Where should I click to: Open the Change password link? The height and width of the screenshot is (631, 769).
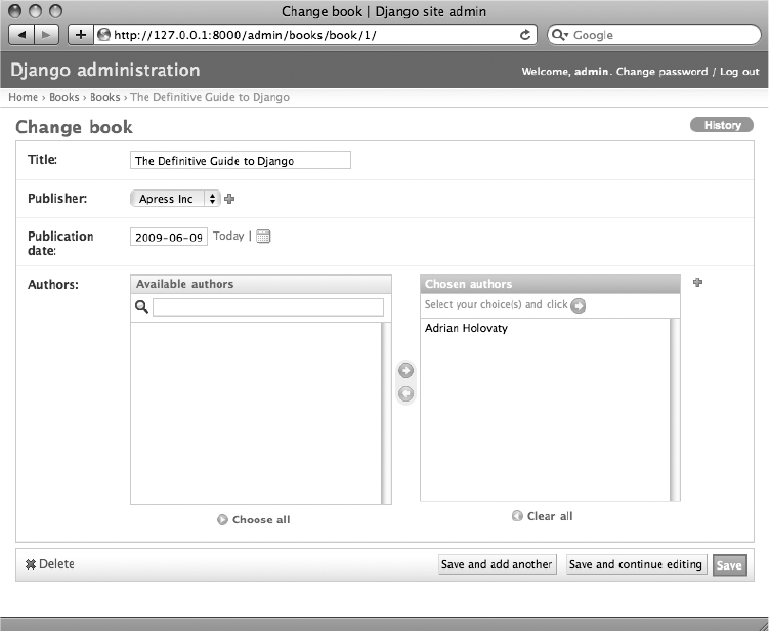tap(662, 72)
